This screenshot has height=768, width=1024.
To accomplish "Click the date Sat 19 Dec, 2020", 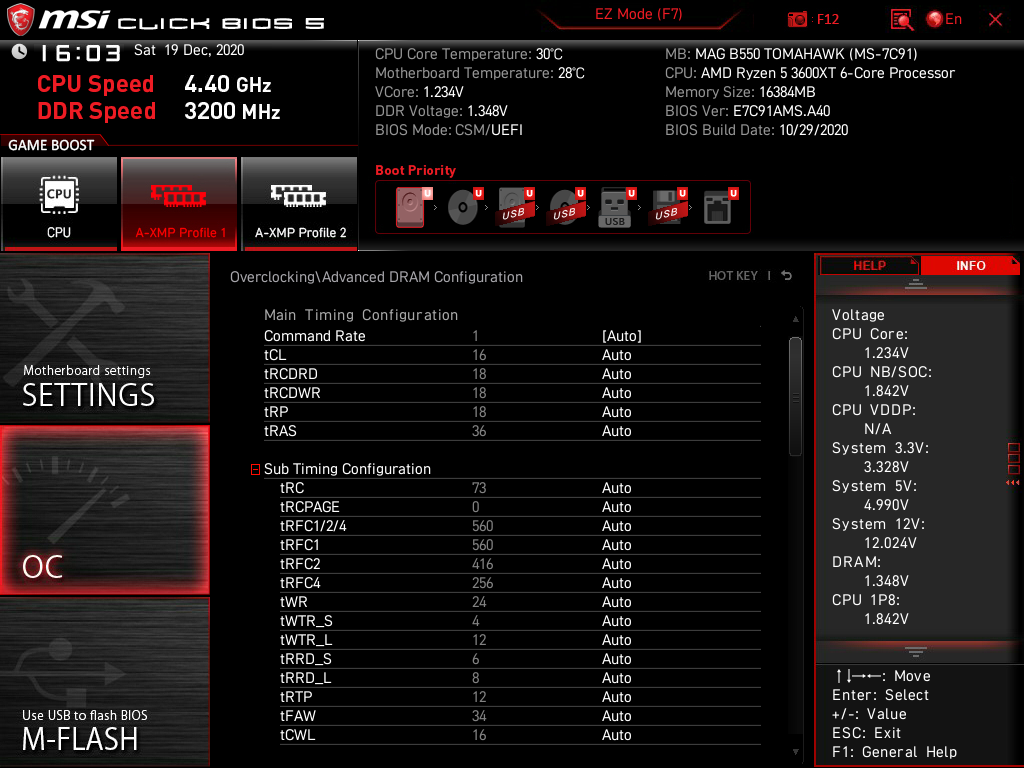I will 189,50.
